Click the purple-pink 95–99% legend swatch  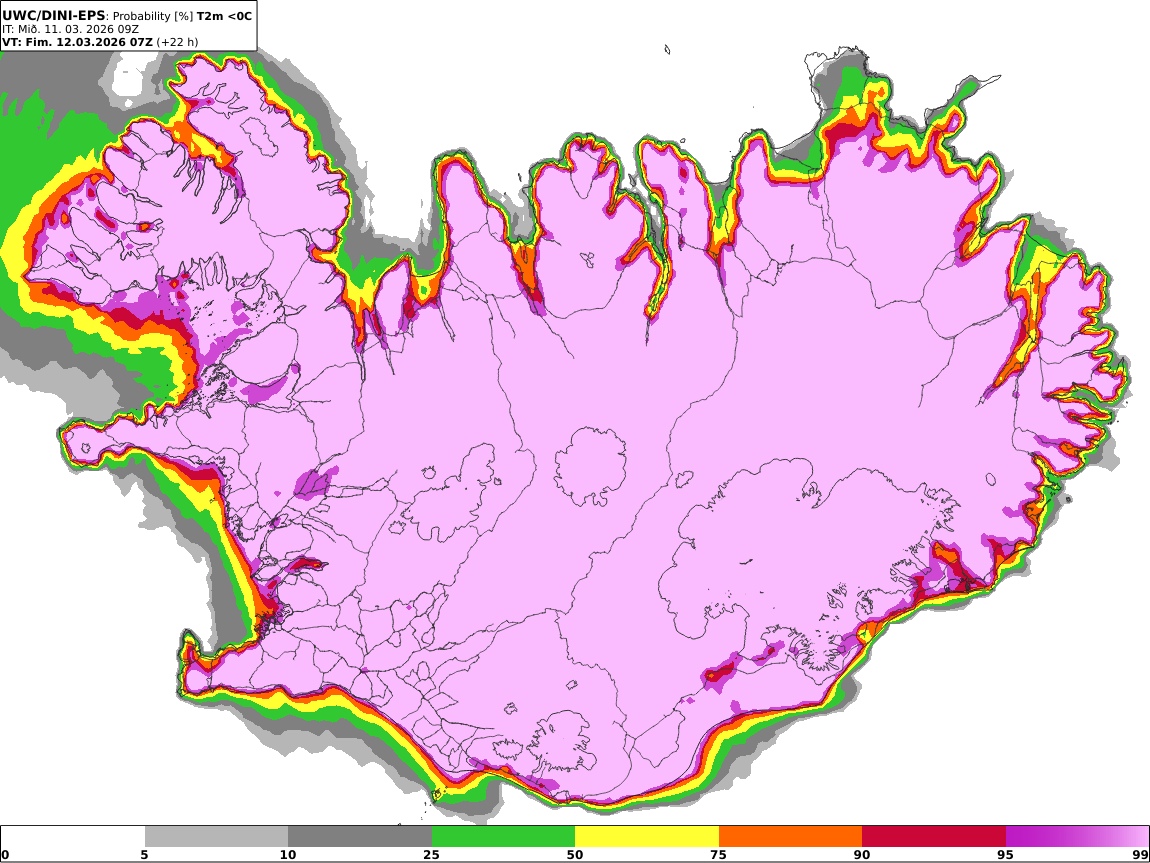click(1077, 837)
